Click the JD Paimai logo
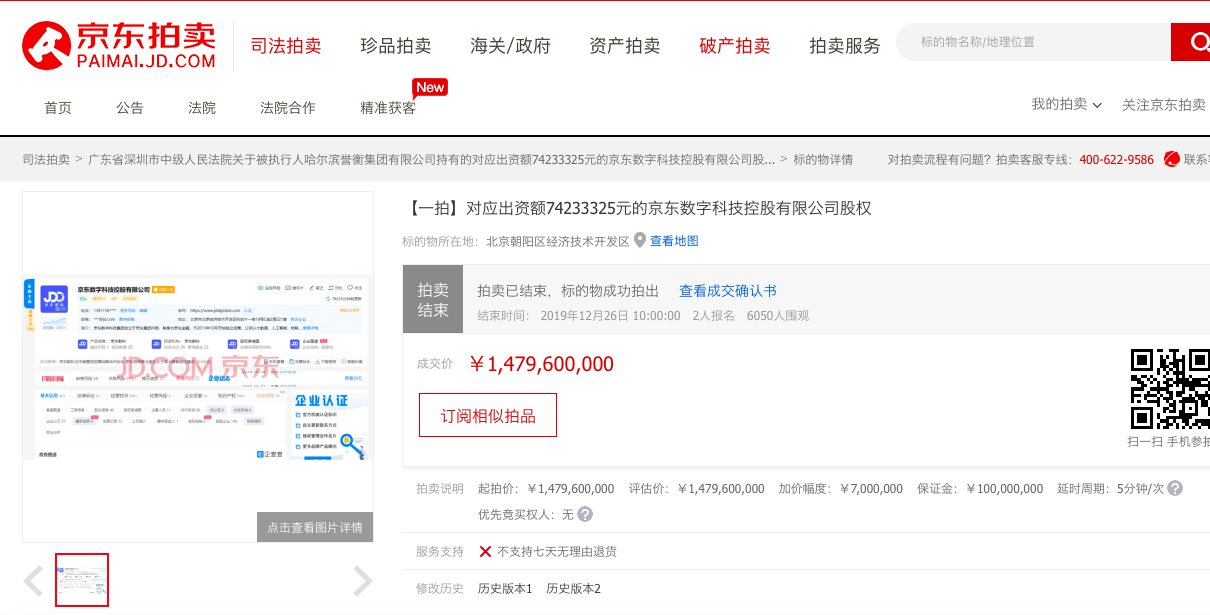 tap(119, 45)
